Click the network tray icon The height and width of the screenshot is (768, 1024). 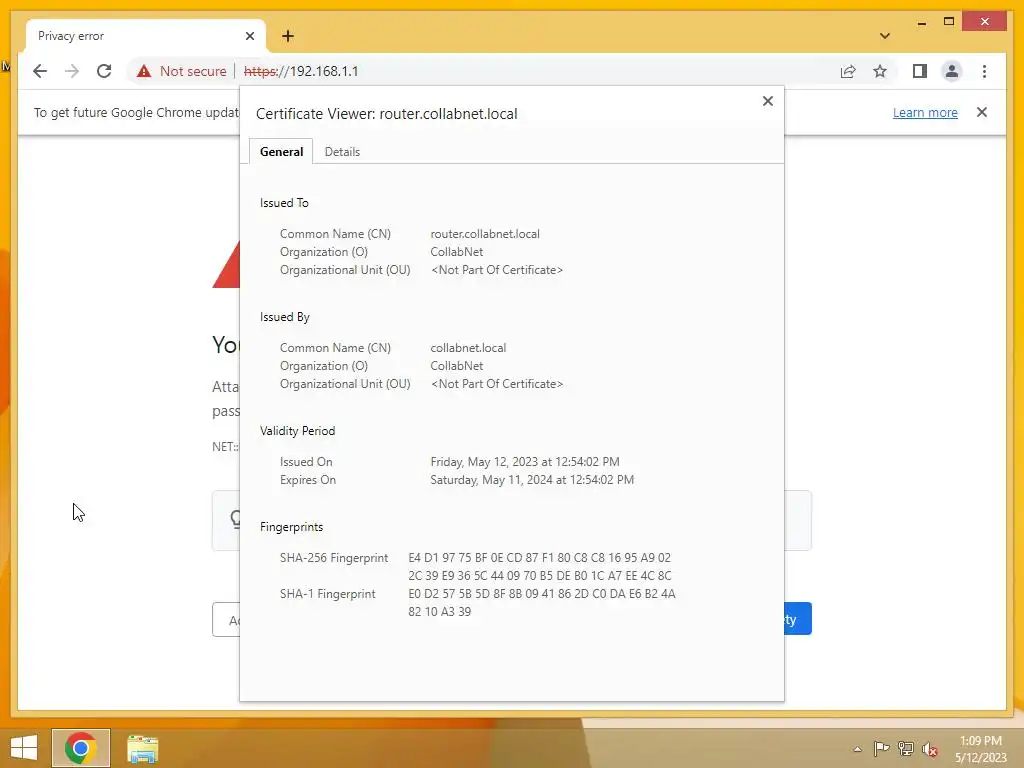905,749
